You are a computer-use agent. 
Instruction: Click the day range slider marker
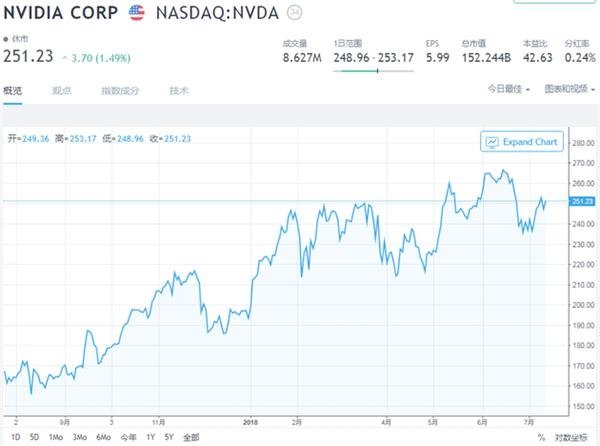tap(377, 71)
